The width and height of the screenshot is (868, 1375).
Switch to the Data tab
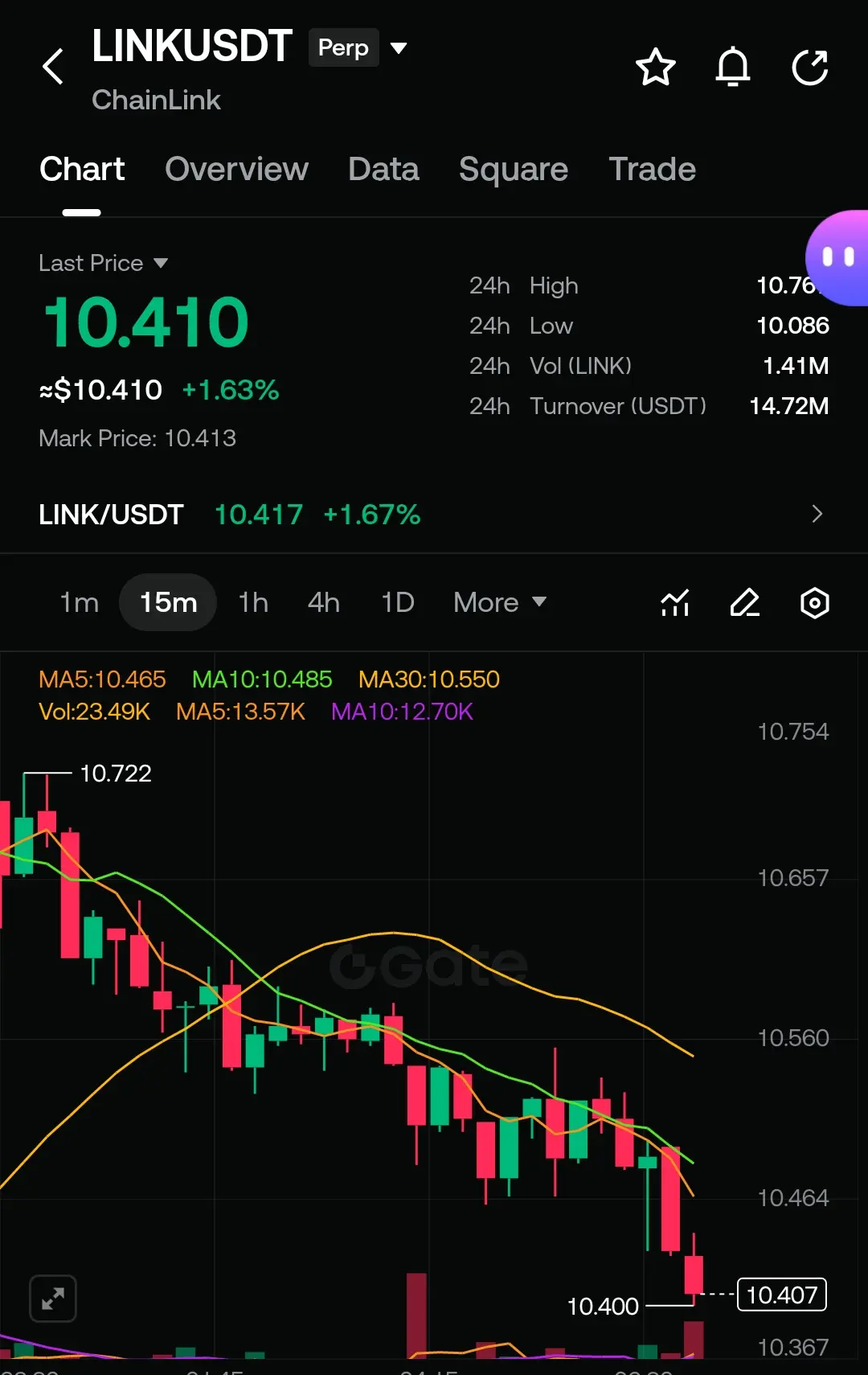pos(383,170)
